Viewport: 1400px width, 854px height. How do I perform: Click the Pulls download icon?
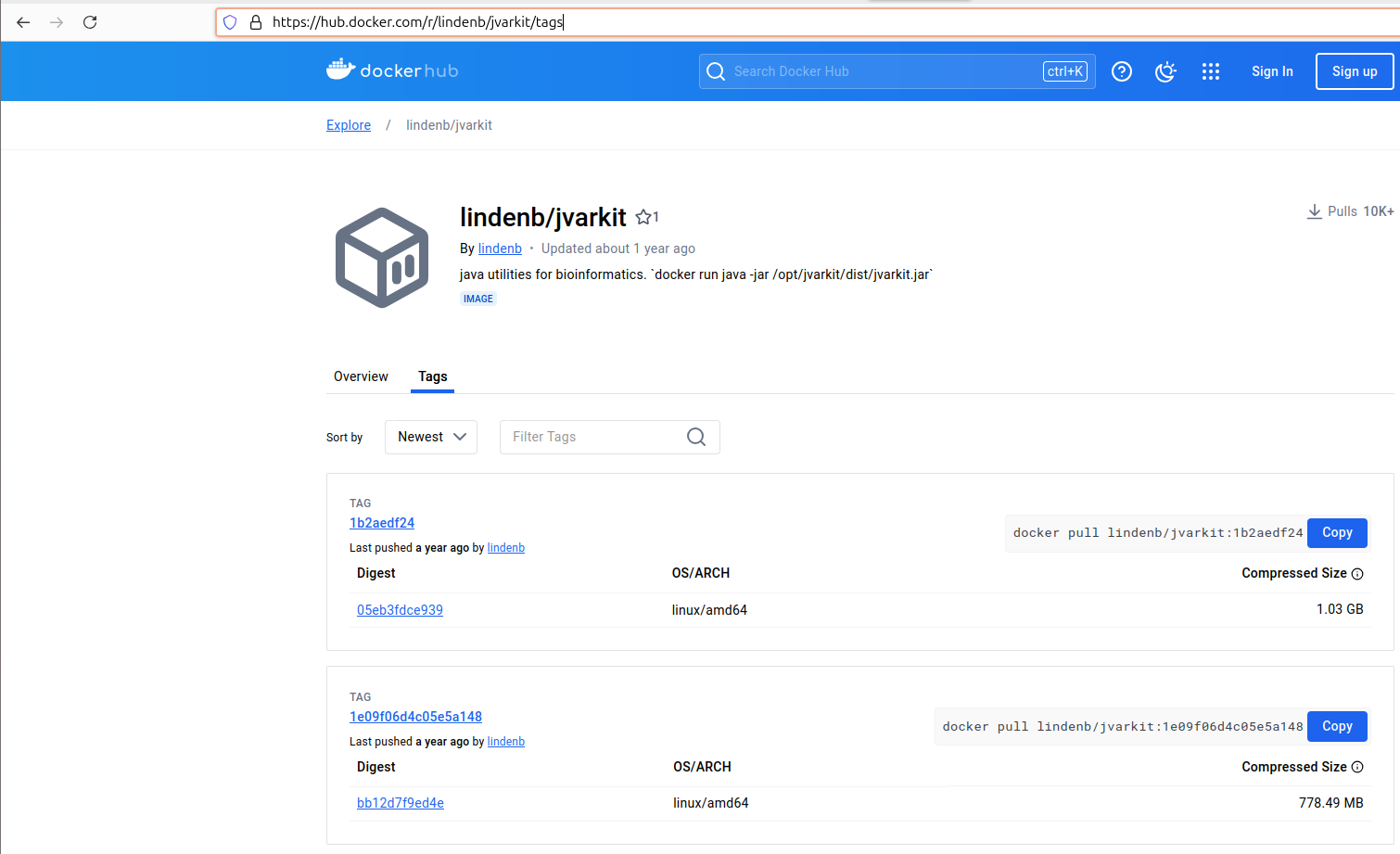1315,211
